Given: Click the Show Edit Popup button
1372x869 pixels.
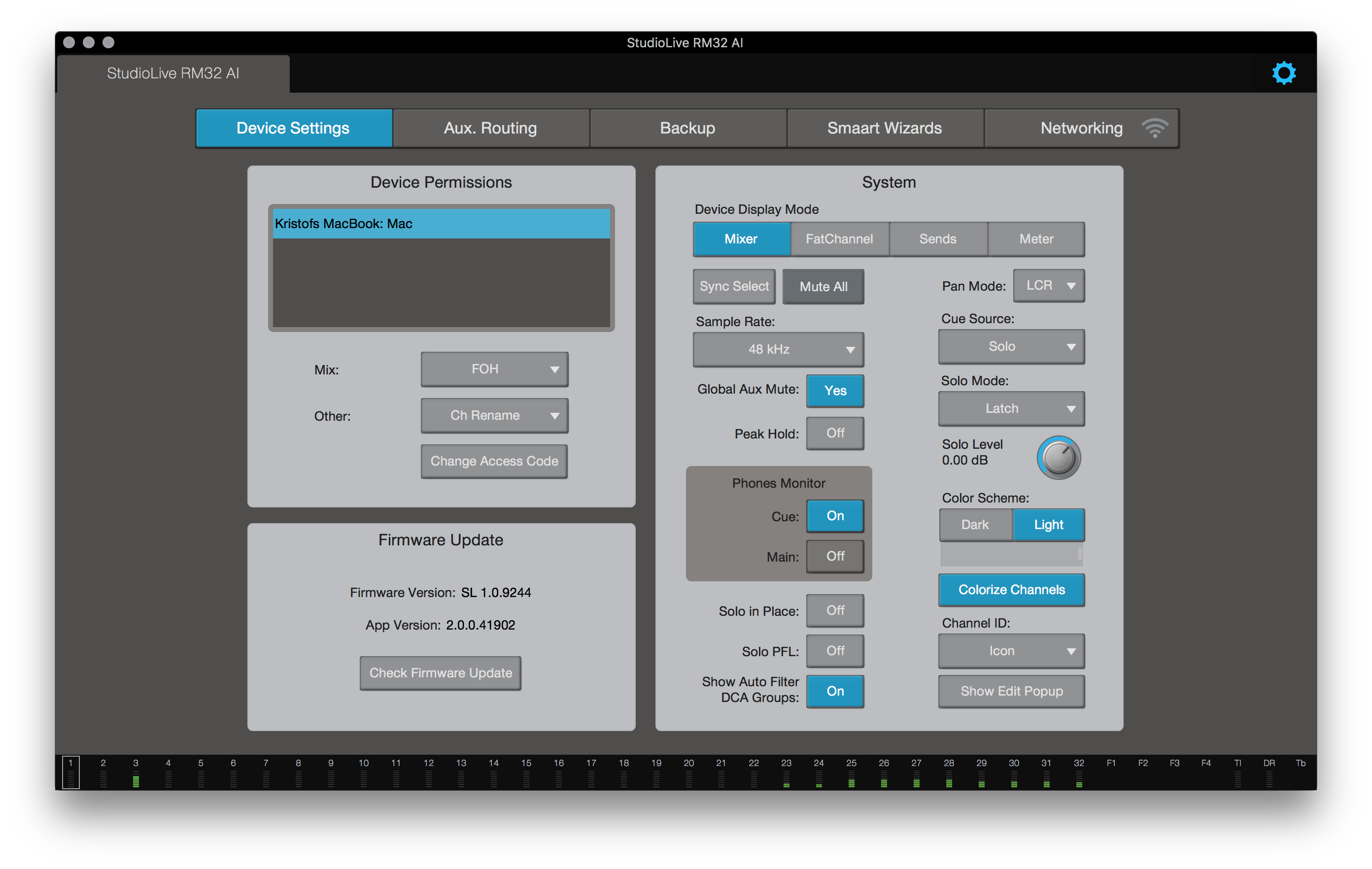Looking at the screenshot, I should tap(1011, 691).
